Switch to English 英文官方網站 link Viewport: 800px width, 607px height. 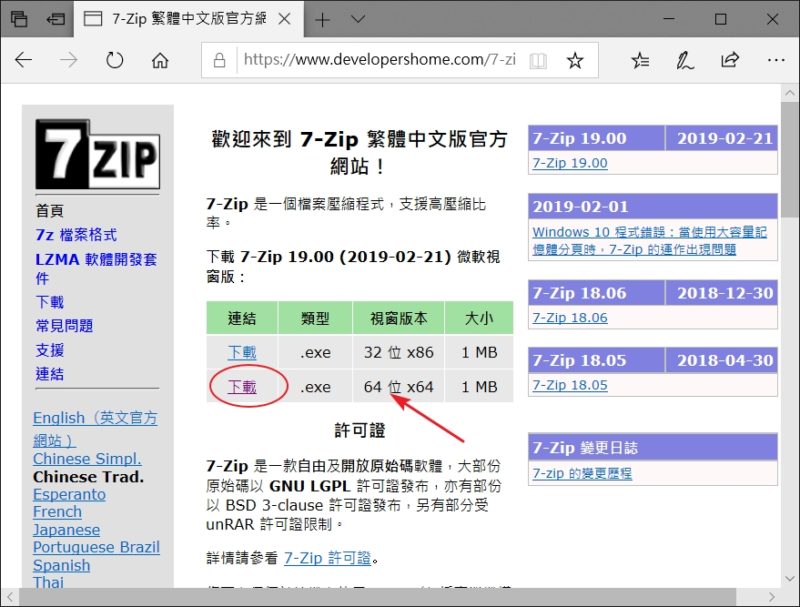point(95,428)
